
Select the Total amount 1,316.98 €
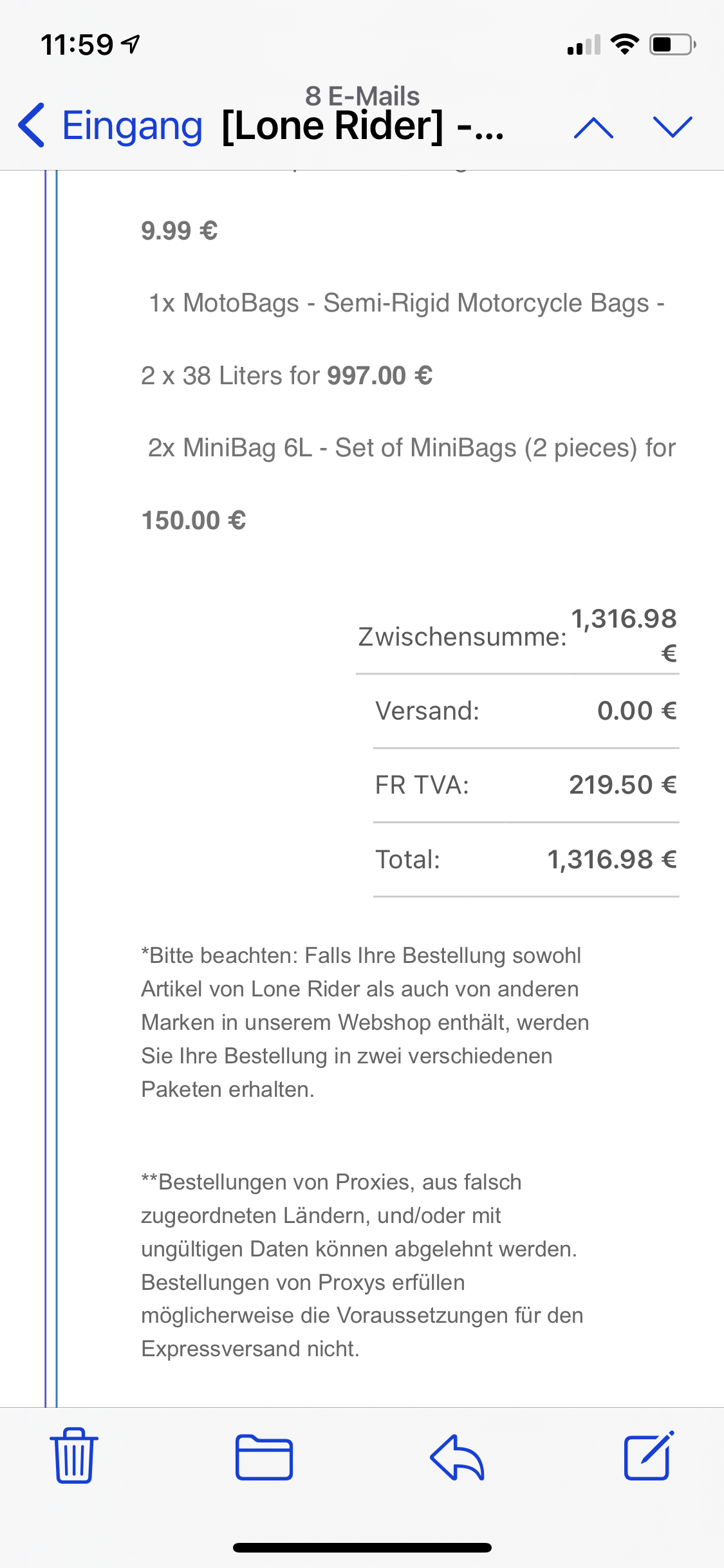tap(611, 859)
